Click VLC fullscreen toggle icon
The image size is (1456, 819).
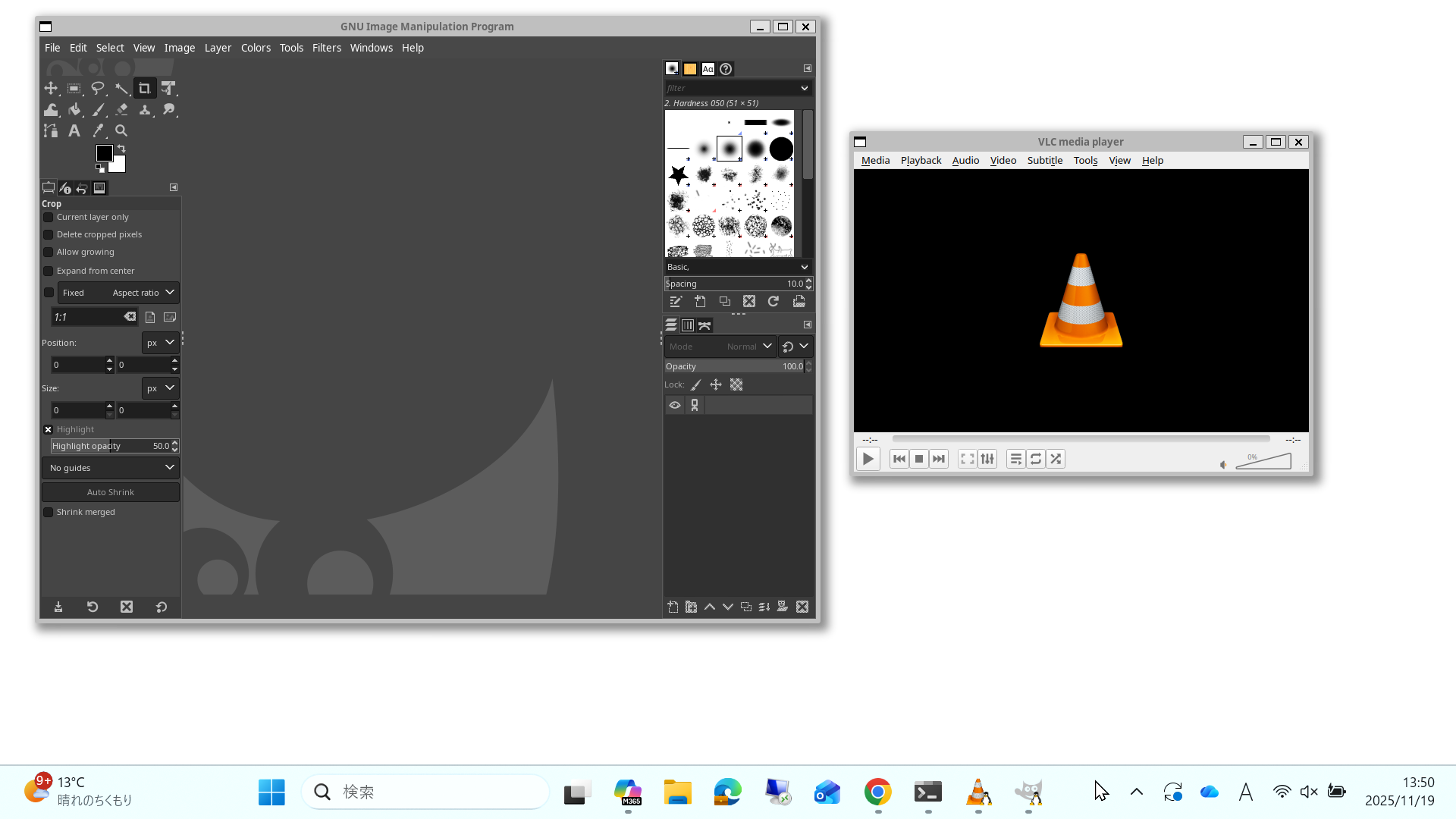pyautogui.click(x=967, y=459)
